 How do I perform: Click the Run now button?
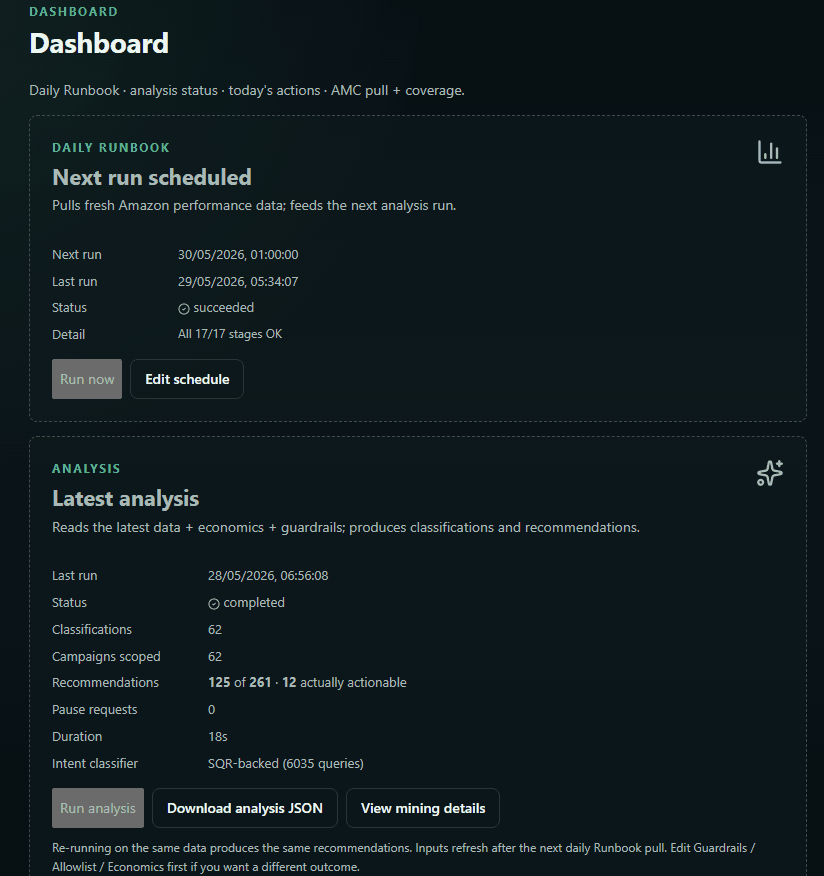[87, 379]
